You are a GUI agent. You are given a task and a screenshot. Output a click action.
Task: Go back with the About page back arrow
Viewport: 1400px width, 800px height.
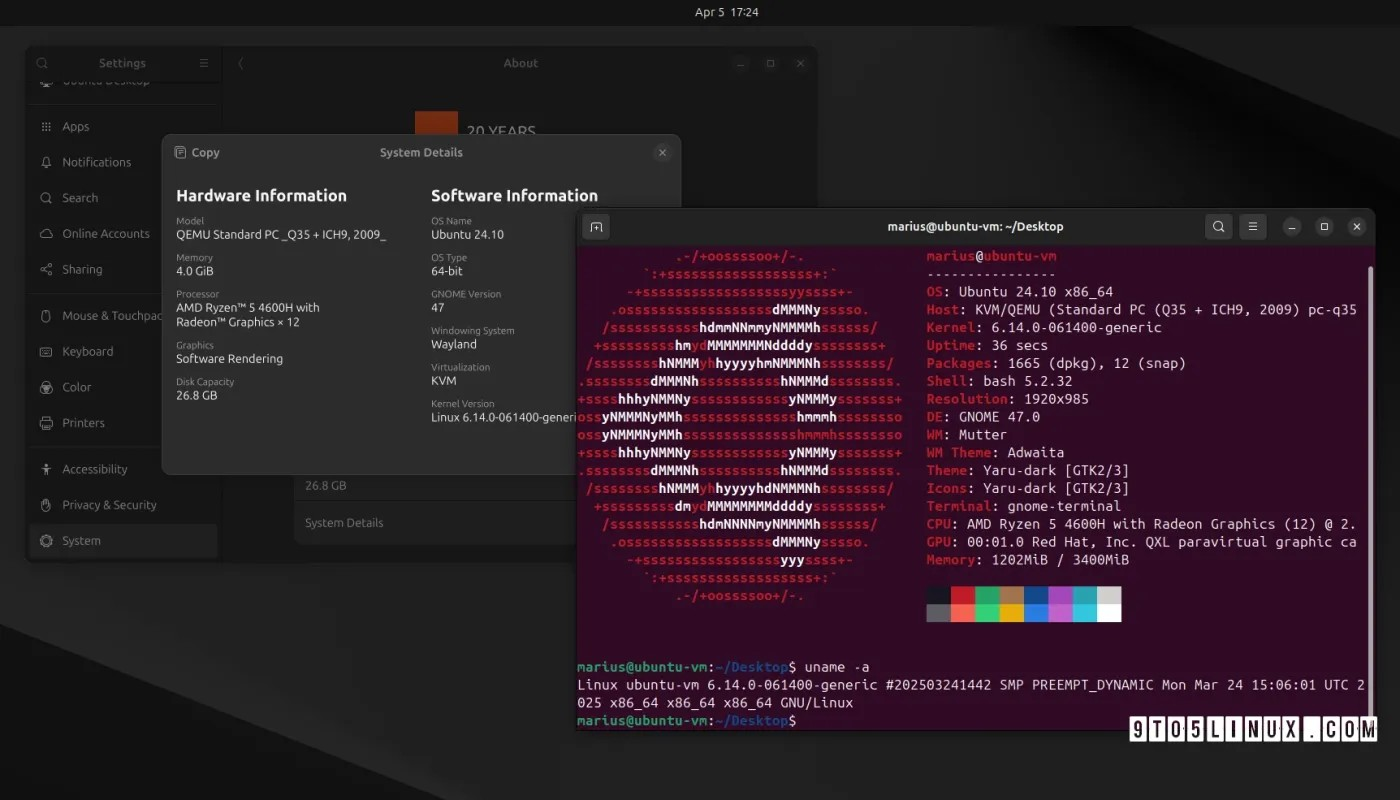tap(241, 63)
